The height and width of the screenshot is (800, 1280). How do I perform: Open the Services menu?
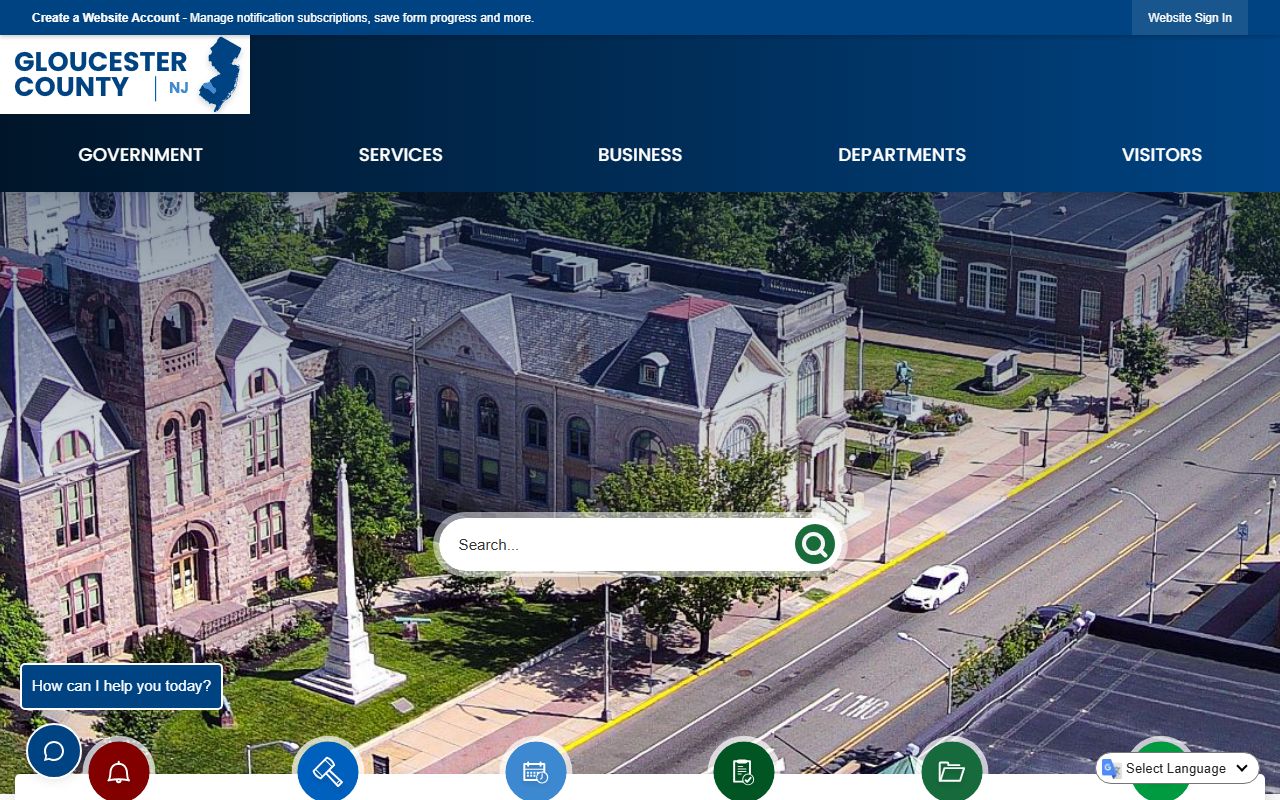400,155
